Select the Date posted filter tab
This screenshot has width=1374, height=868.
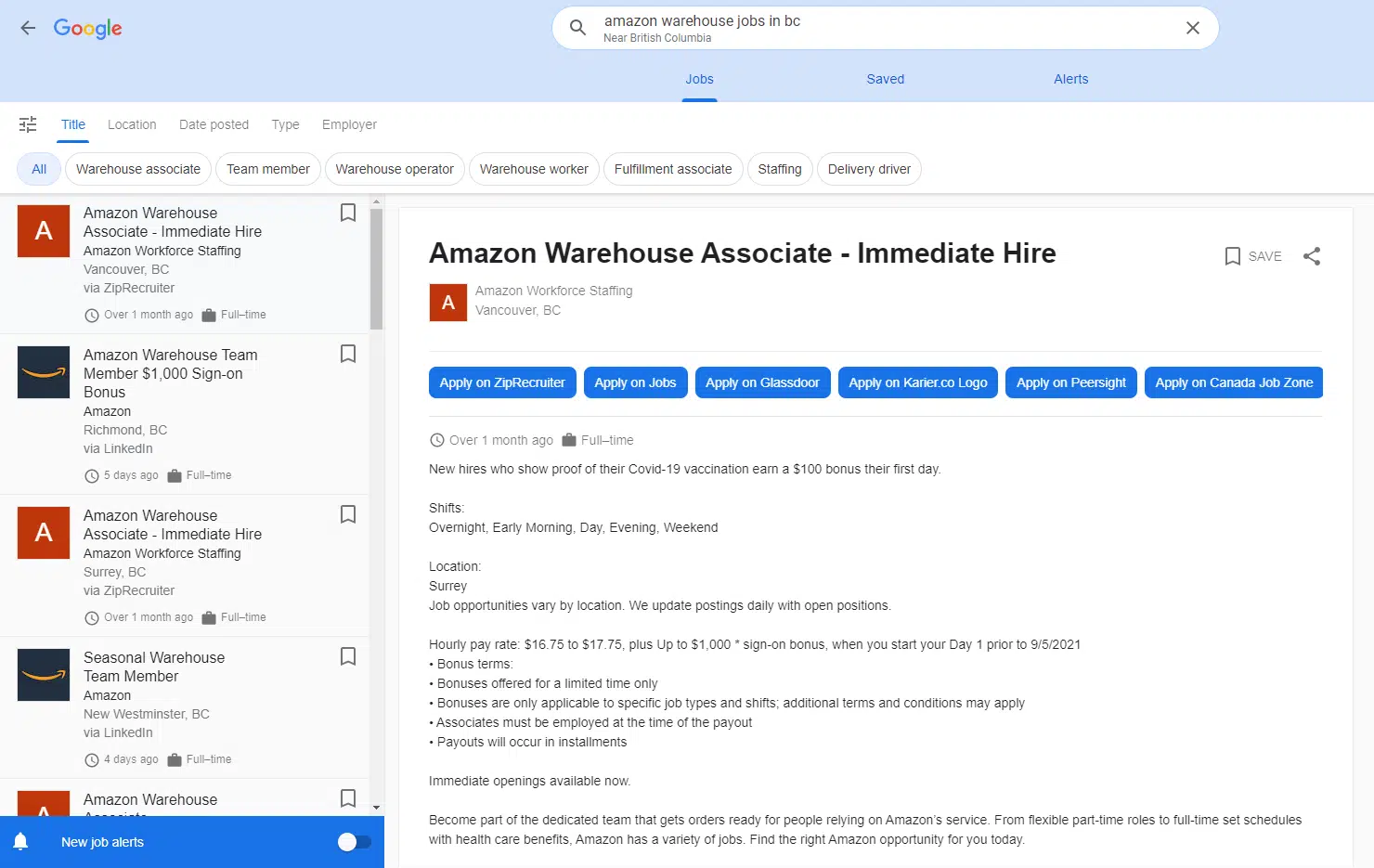coord(214,124)
